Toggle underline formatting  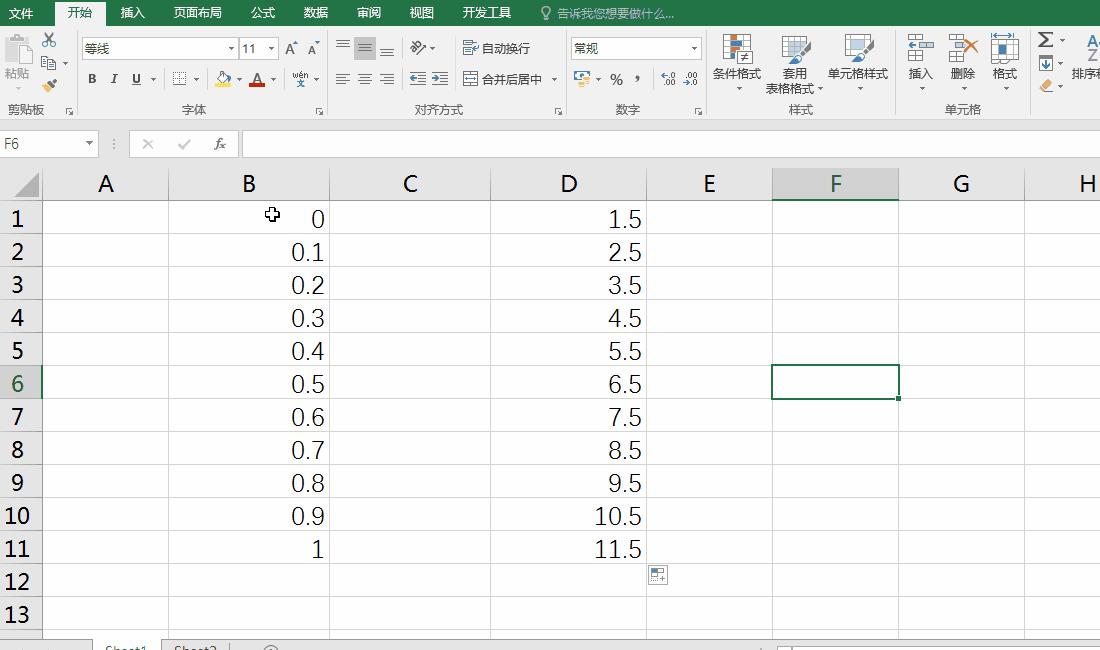(x=132, y=78)
